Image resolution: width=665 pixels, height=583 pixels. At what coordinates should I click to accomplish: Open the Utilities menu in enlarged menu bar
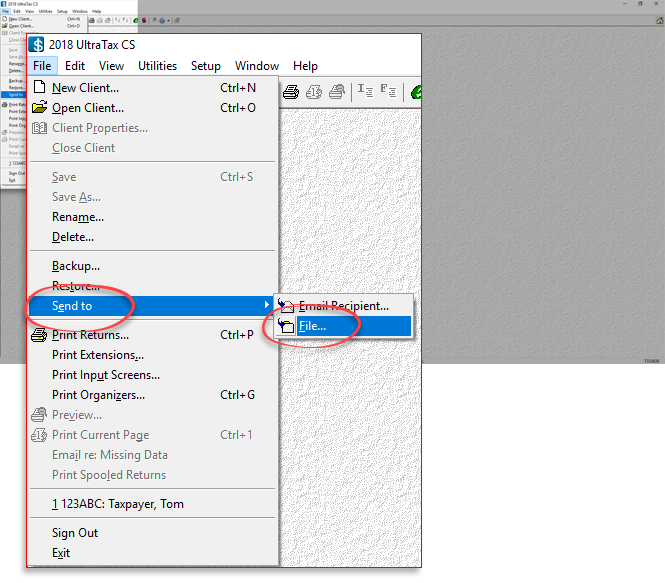(x=157, y=66)
